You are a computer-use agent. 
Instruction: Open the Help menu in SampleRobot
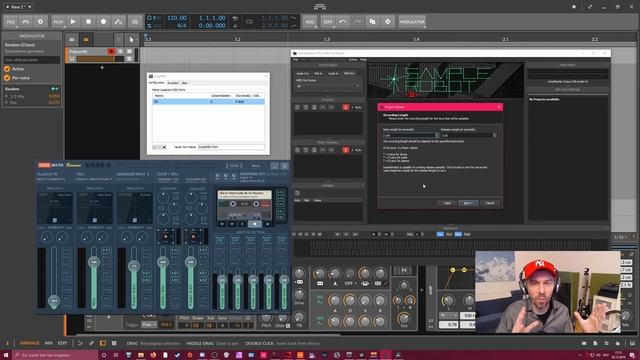point(363,60)
